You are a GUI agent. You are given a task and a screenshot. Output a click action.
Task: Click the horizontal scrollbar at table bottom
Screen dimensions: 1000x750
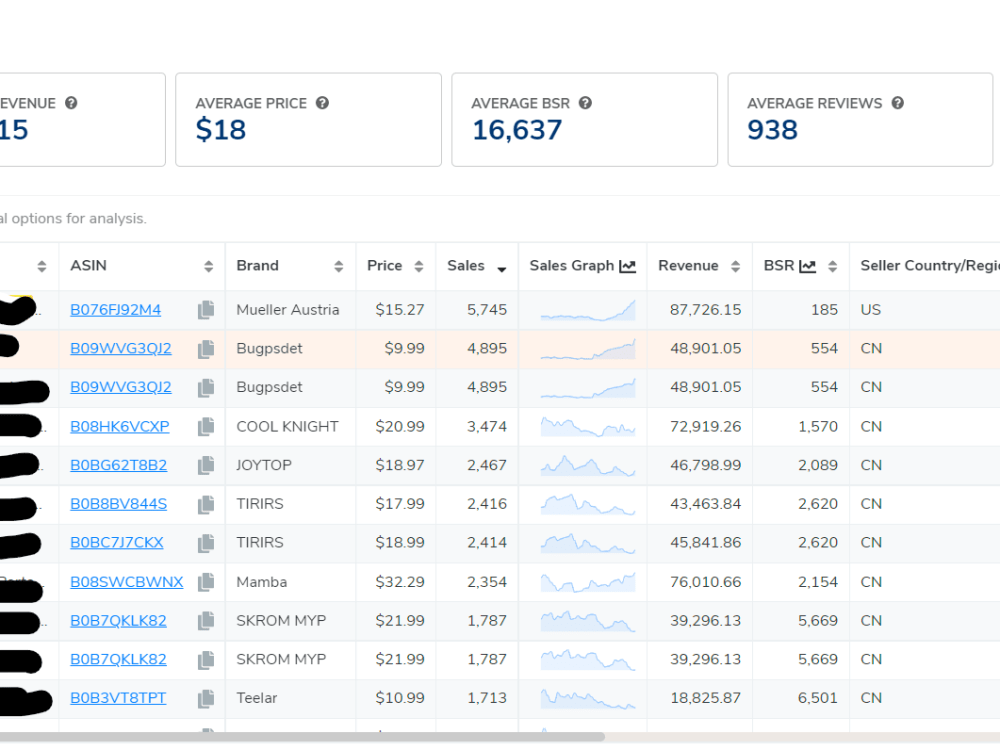click(300, 737)
